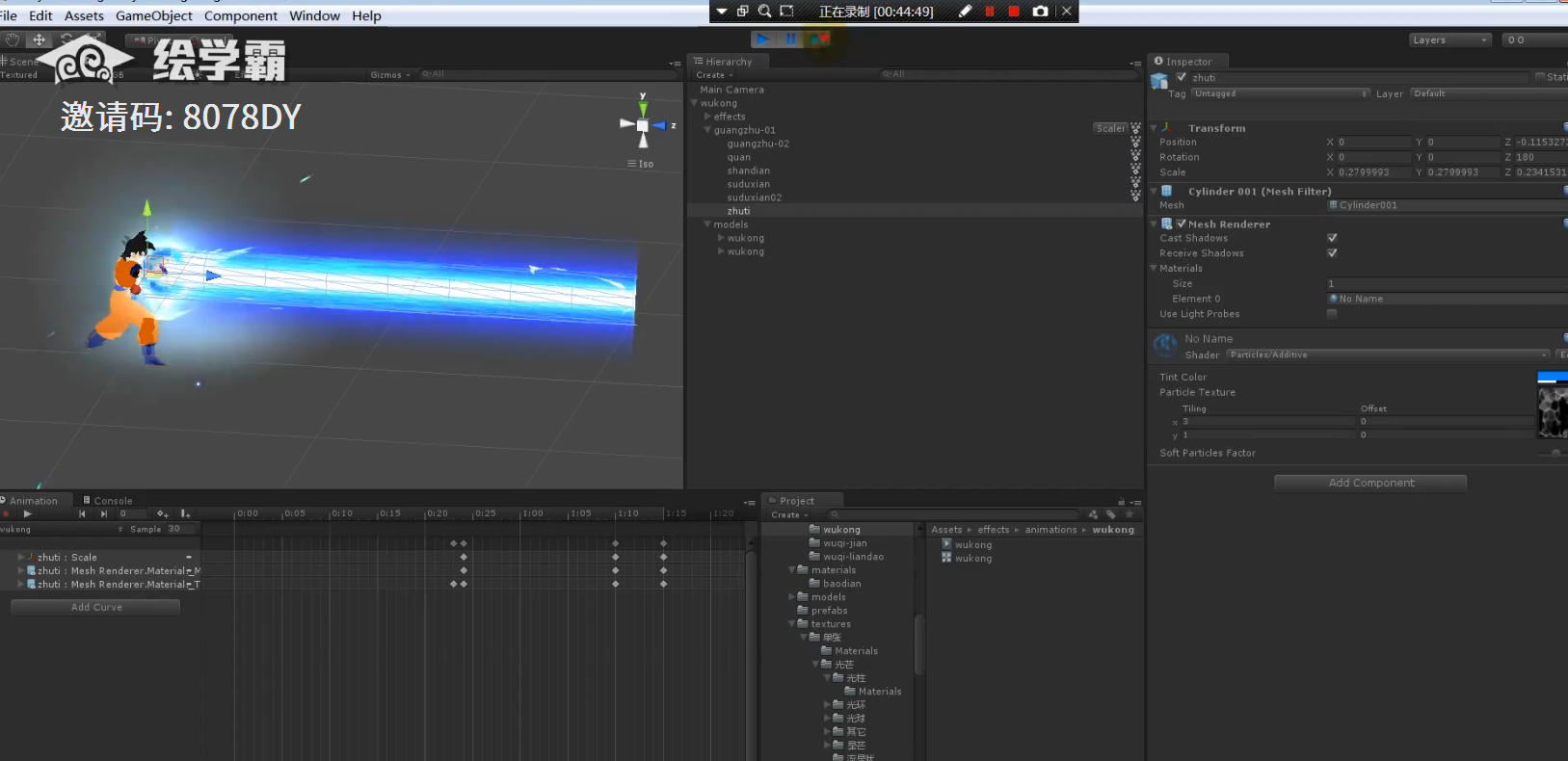Switch to the Console tab
The height and width of the screenshot is (761, 1568).
tap(108, 501)
